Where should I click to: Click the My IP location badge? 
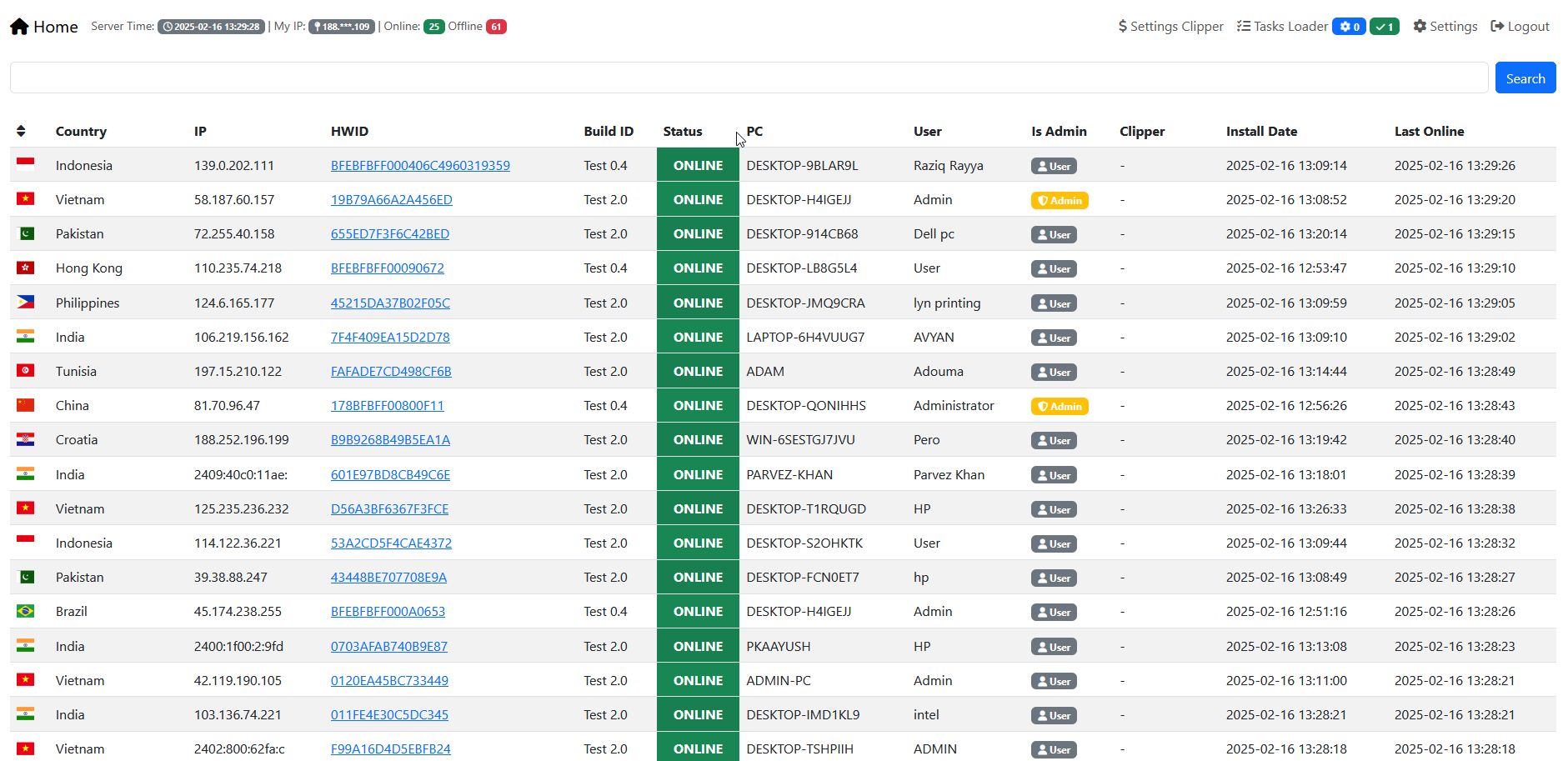[342, 27]
